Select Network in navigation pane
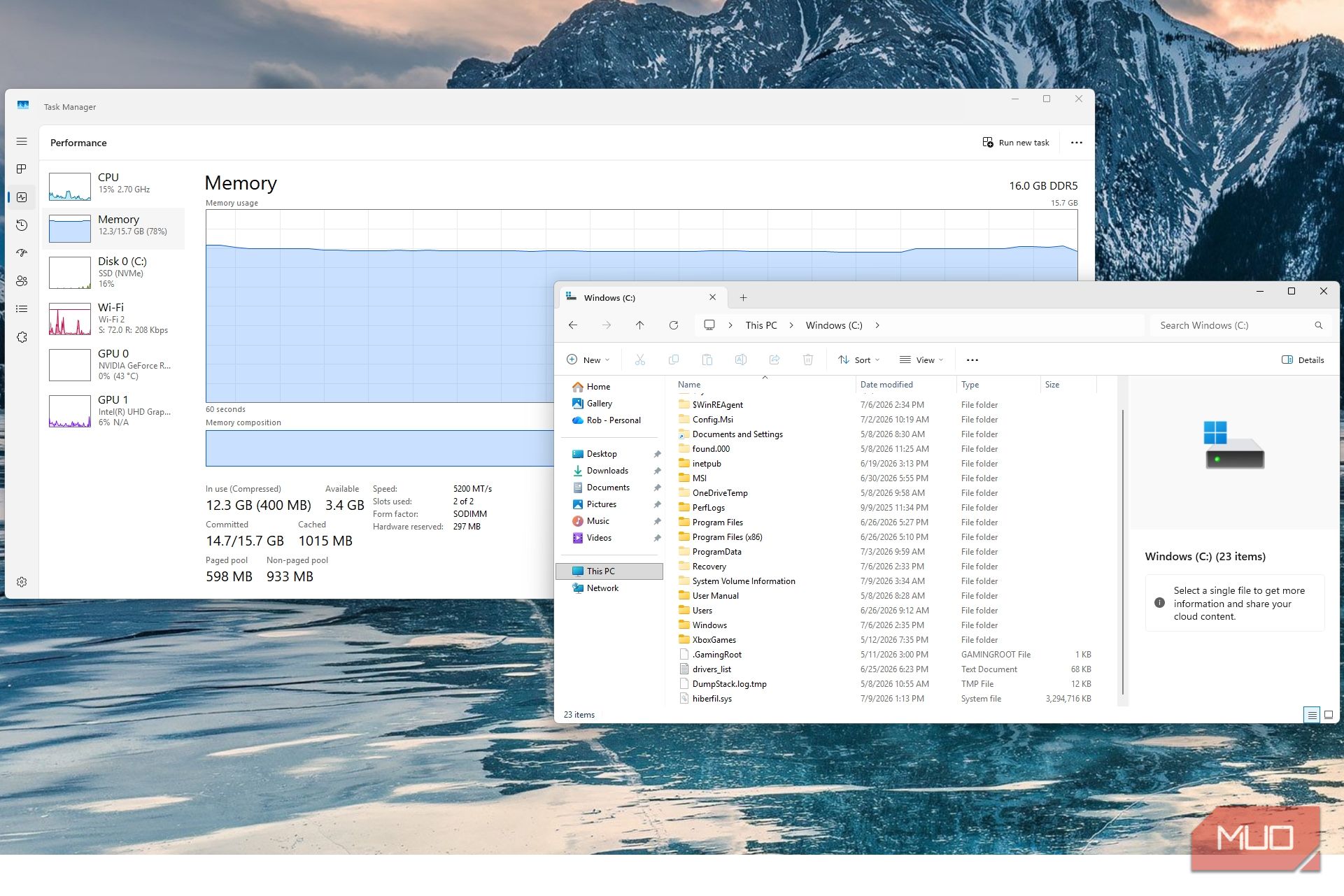1344x896 pixels. (x=609, y=588)
